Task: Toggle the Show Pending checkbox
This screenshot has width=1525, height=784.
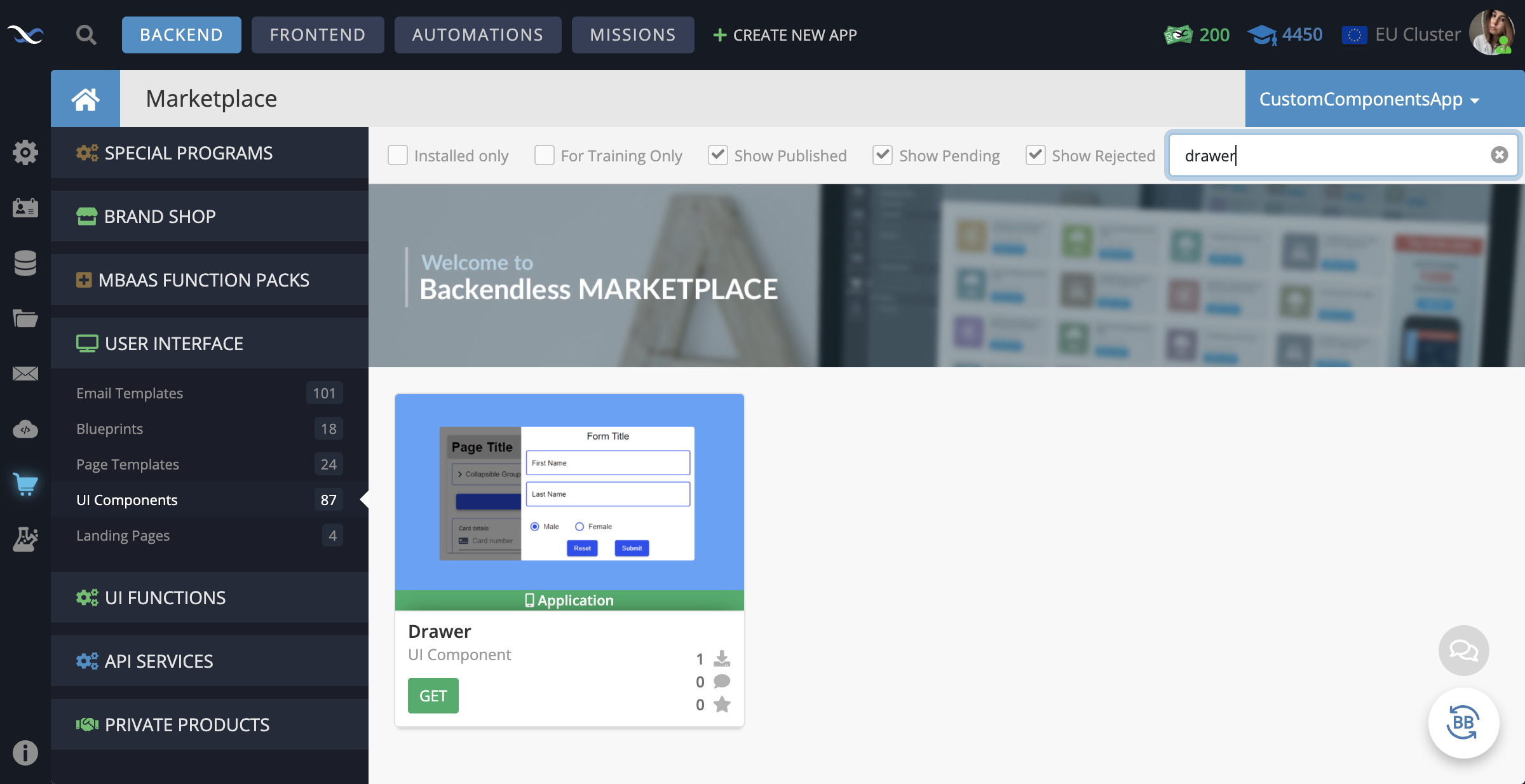Action: [x=882, y=155]
